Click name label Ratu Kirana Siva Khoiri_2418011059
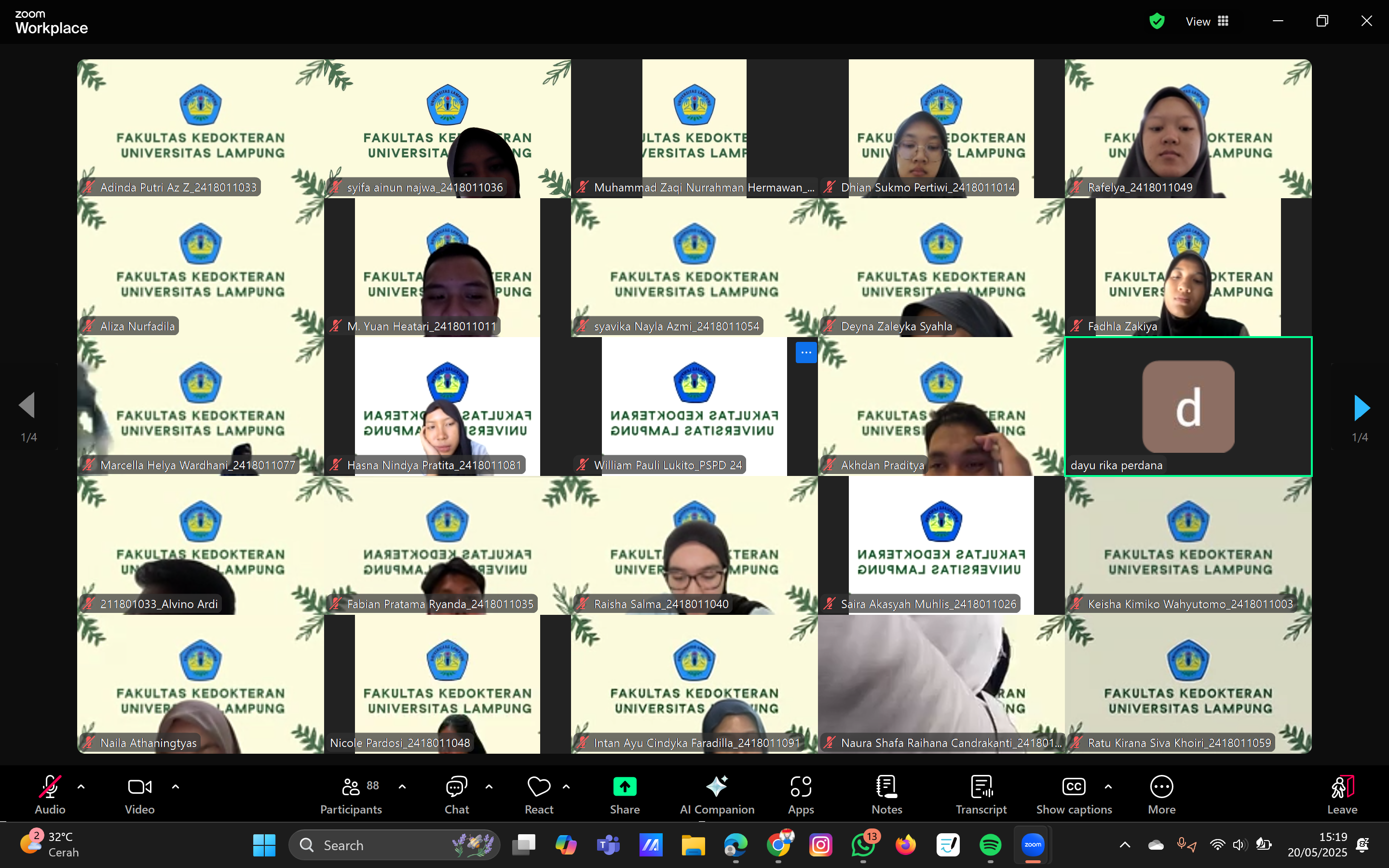1389x868 pixels. 1179,743
